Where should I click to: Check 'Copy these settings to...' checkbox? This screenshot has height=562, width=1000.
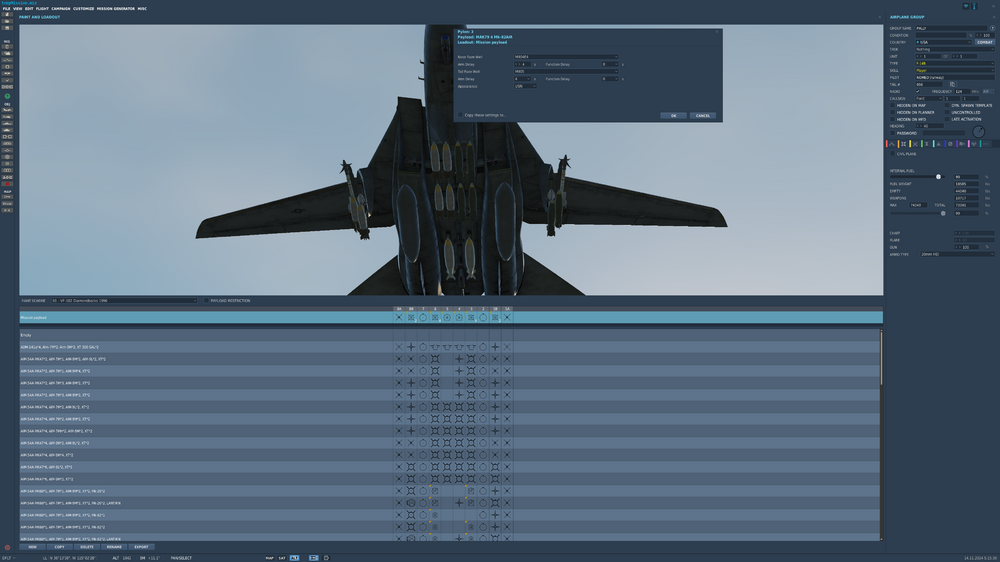tap(460, 115)
